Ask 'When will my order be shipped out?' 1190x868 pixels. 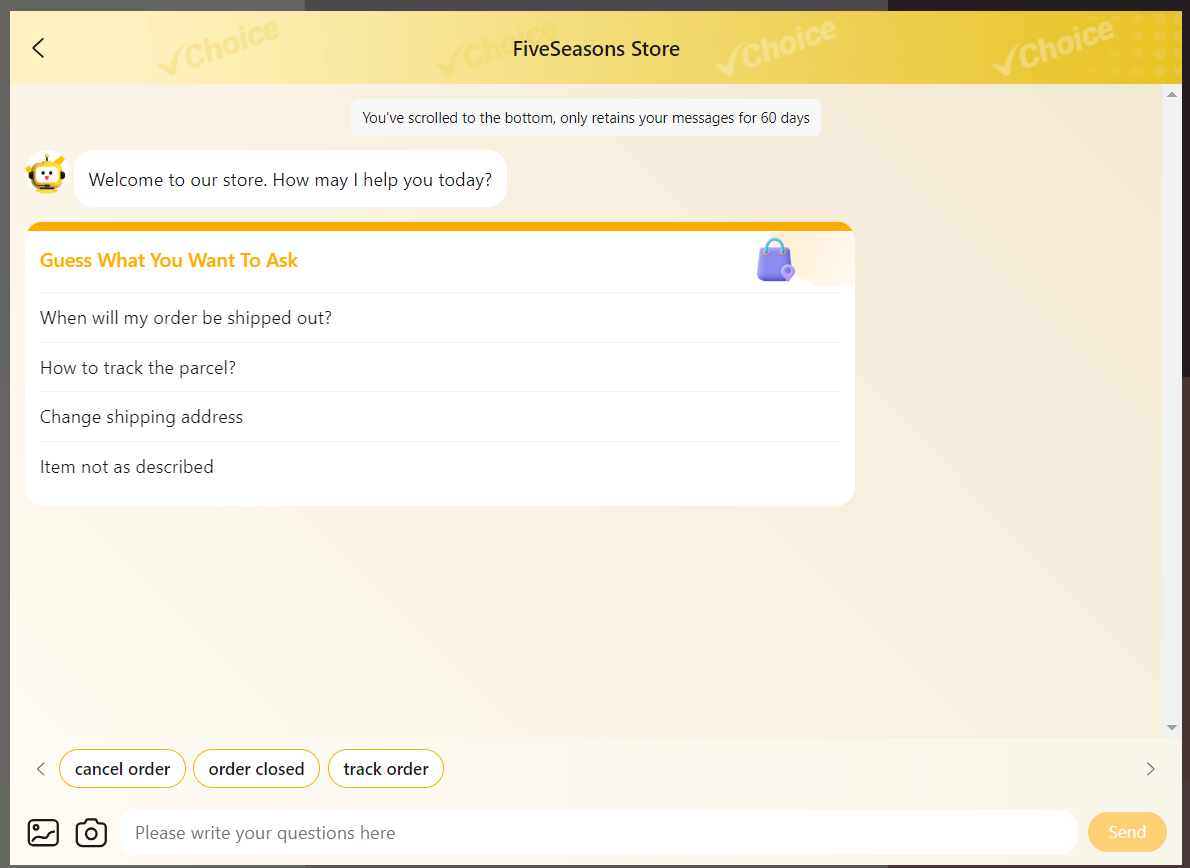[439, 318]
